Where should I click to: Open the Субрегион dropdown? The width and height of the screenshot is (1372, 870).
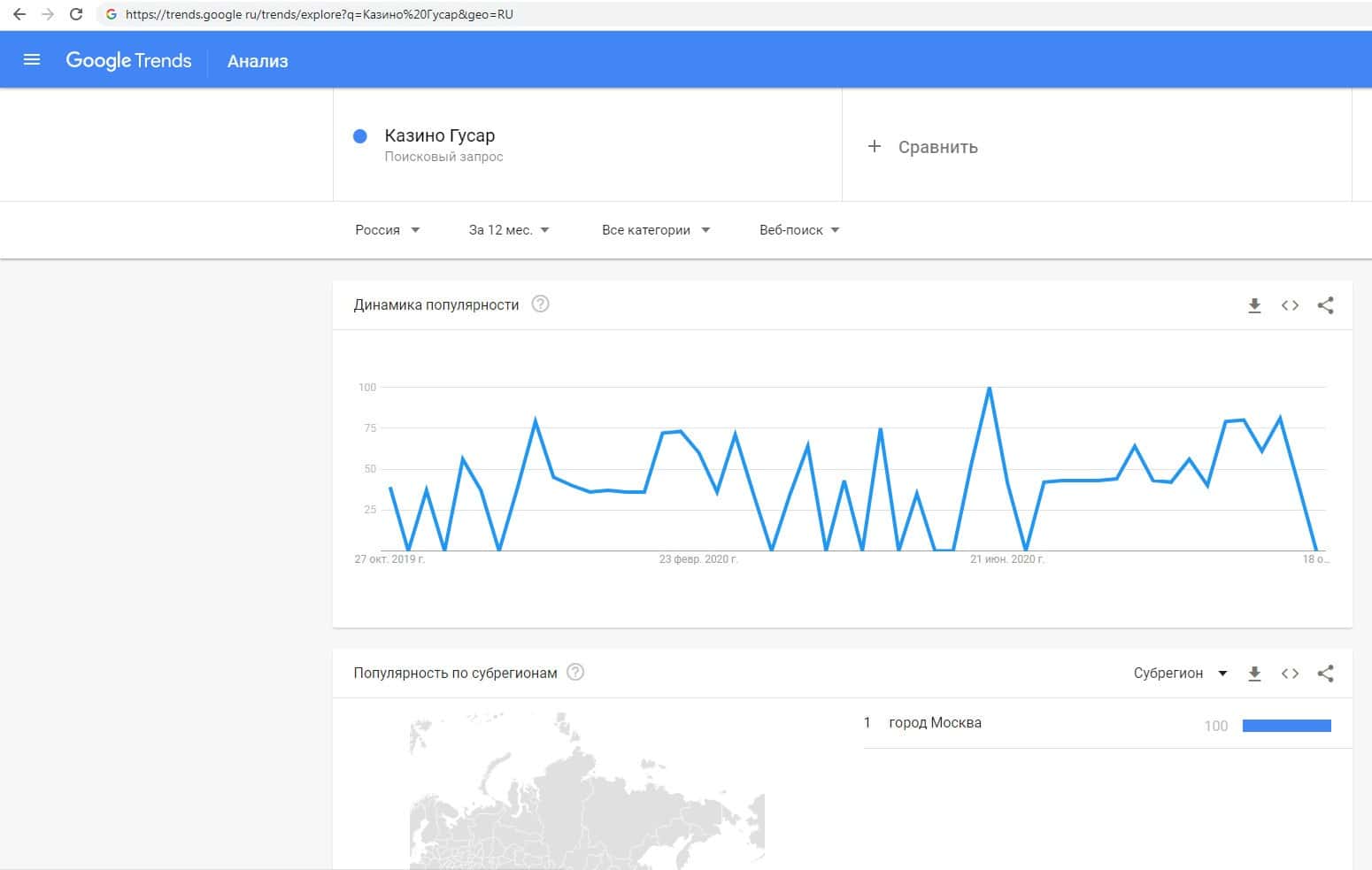[1181, 674]
